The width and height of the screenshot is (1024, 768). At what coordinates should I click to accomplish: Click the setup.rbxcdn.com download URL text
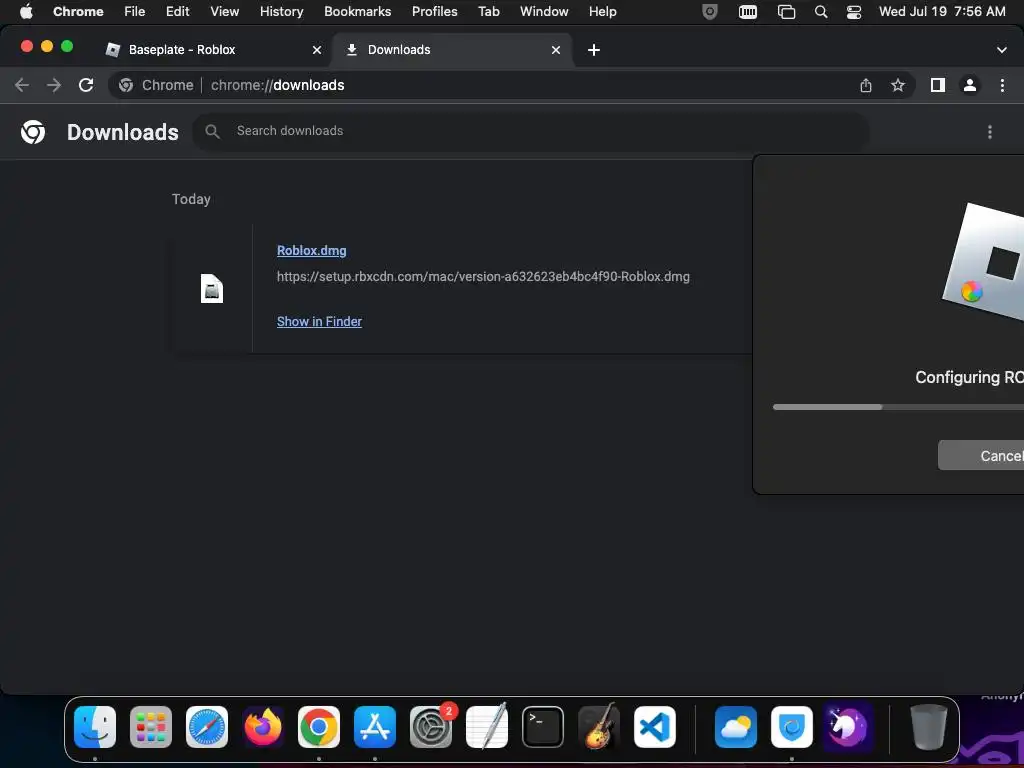(483, 277)
